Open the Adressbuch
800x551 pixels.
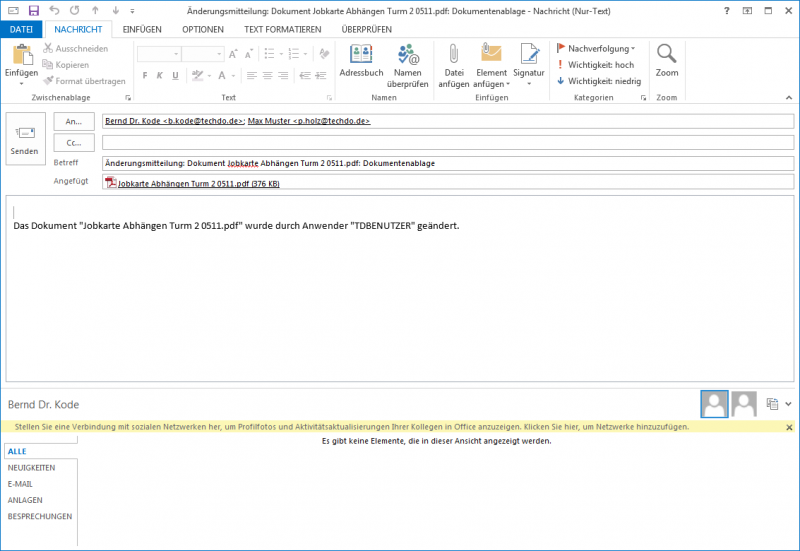coord(361,60)
